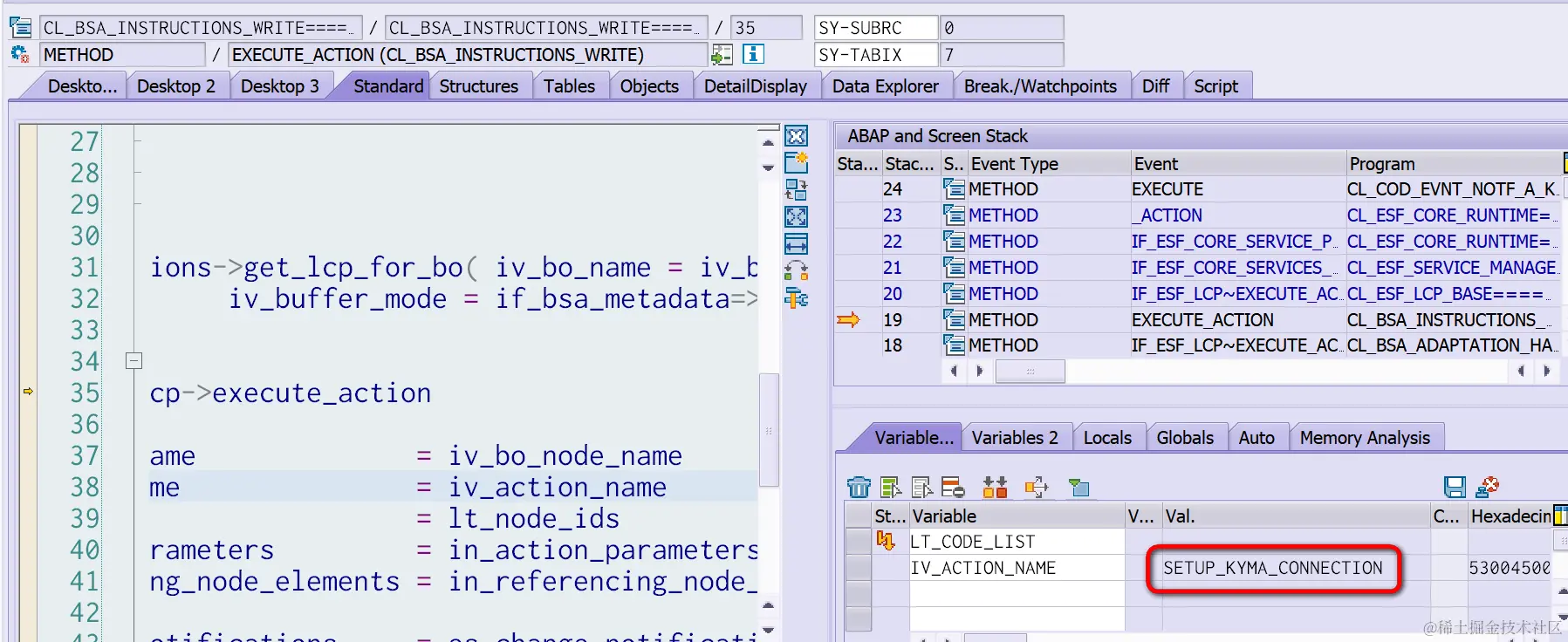Screen dimensions: 1568x642
Task: Open the Objects tab
Action: pyautogui.click(x=649, y=86)
